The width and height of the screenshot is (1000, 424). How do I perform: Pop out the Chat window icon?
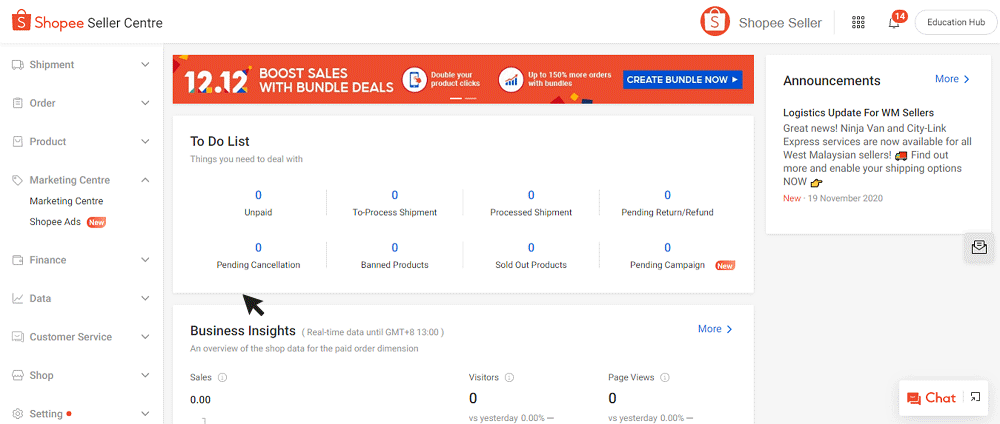975,398
